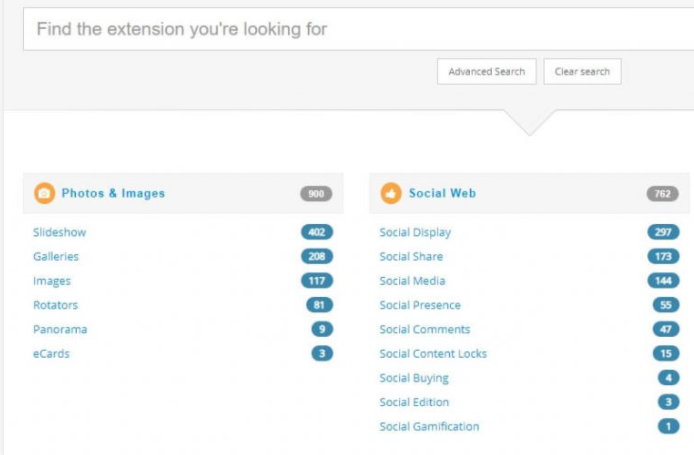Browse the Galleries subcategory

pos(56,257)
